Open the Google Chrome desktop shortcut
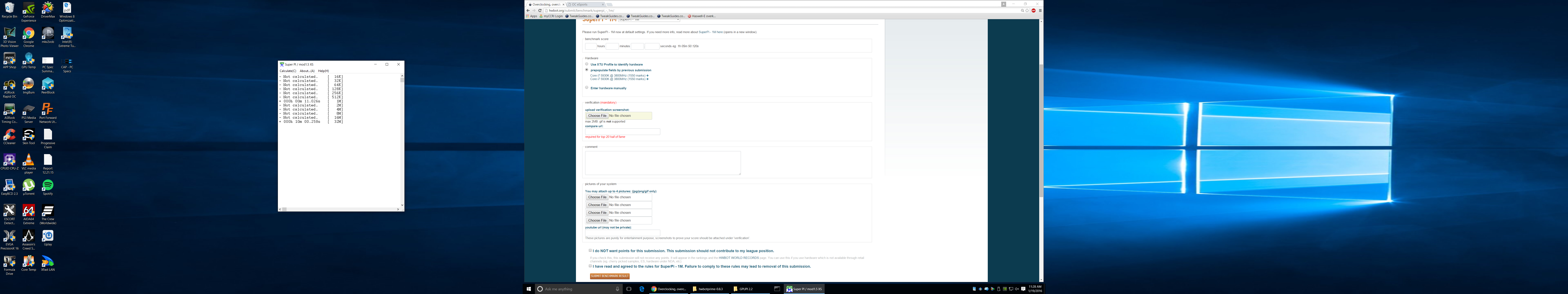1568x294 pixels. point(29,37)
